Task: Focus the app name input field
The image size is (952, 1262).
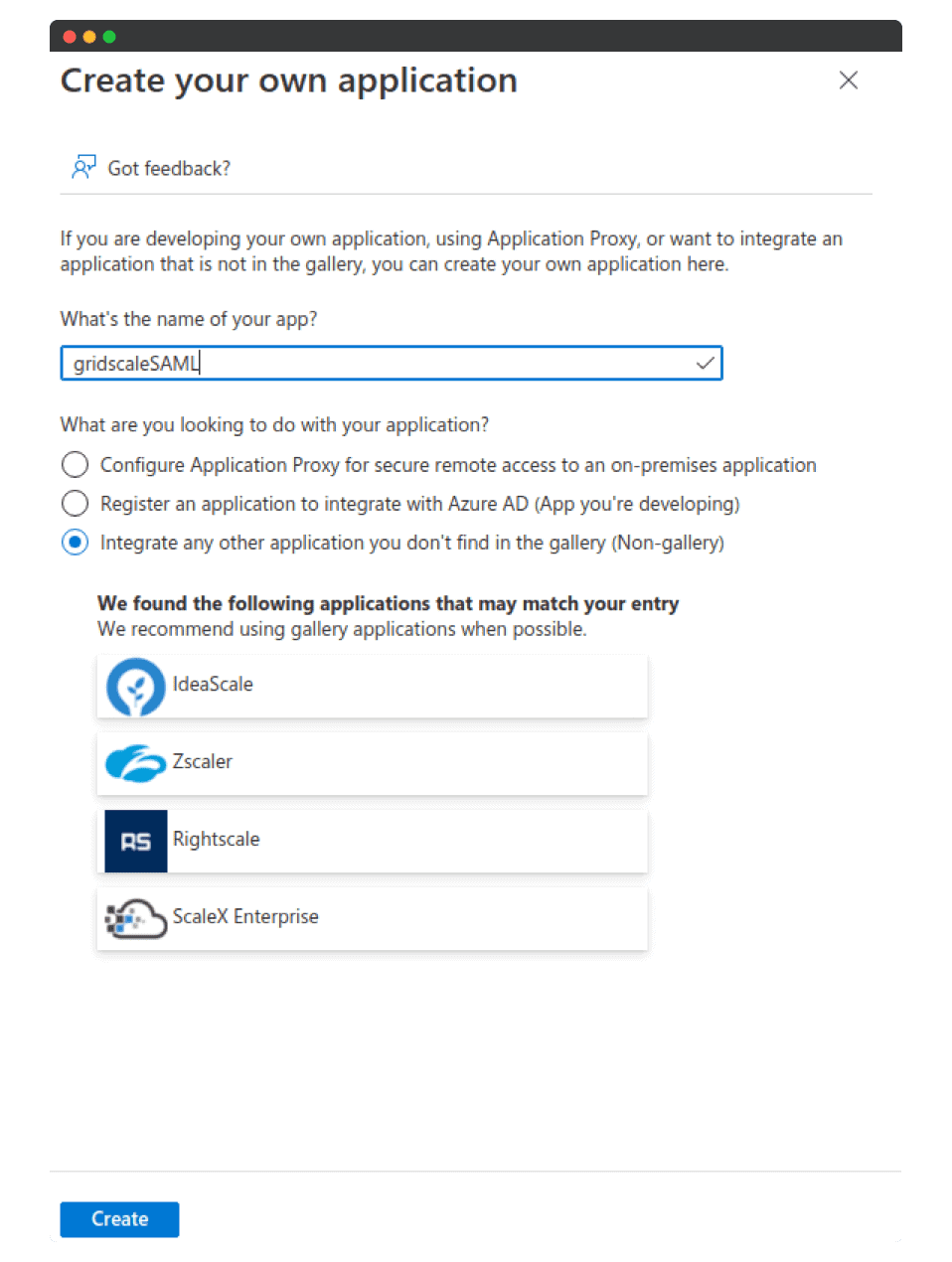Action: point(391,363)
